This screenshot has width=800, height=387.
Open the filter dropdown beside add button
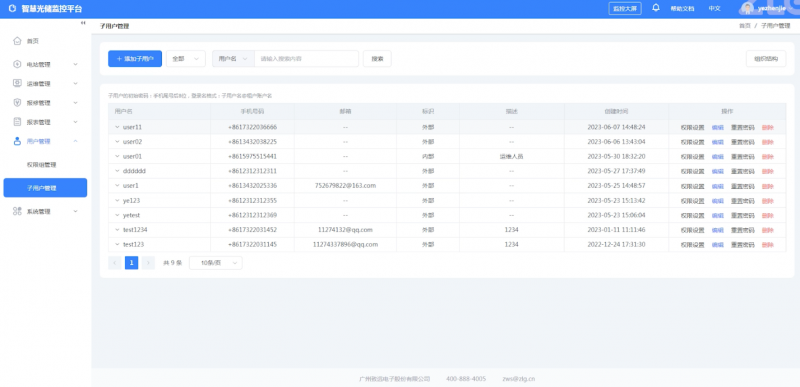[x=186, y=59]
